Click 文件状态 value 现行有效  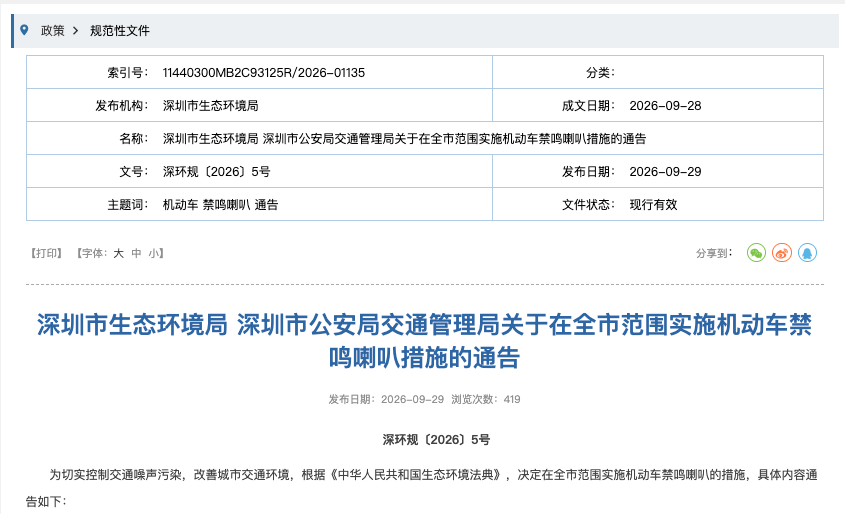point(653,205)
